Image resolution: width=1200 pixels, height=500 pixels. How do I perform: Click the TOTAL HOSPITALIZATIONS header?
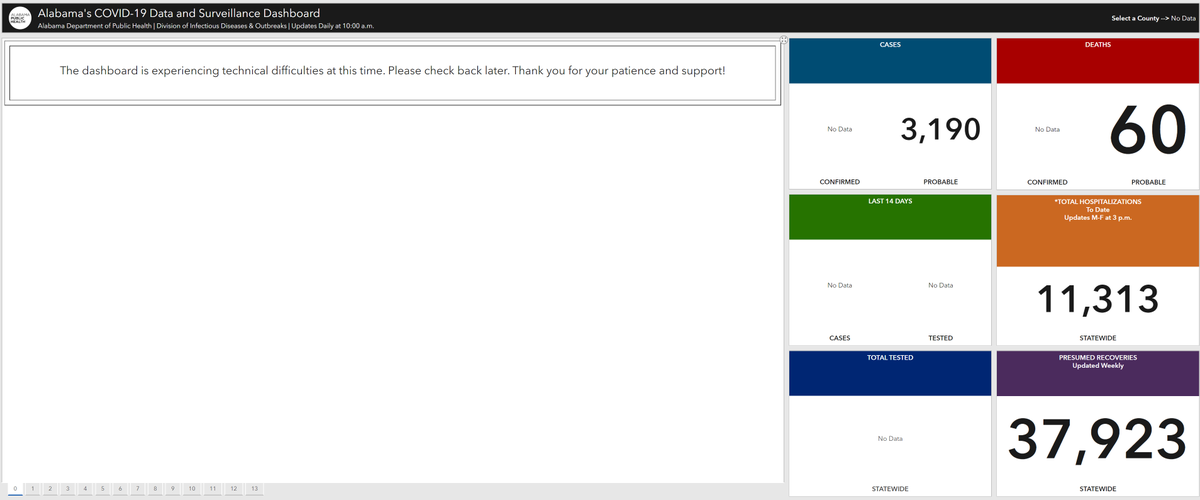tap(1097, 230)
